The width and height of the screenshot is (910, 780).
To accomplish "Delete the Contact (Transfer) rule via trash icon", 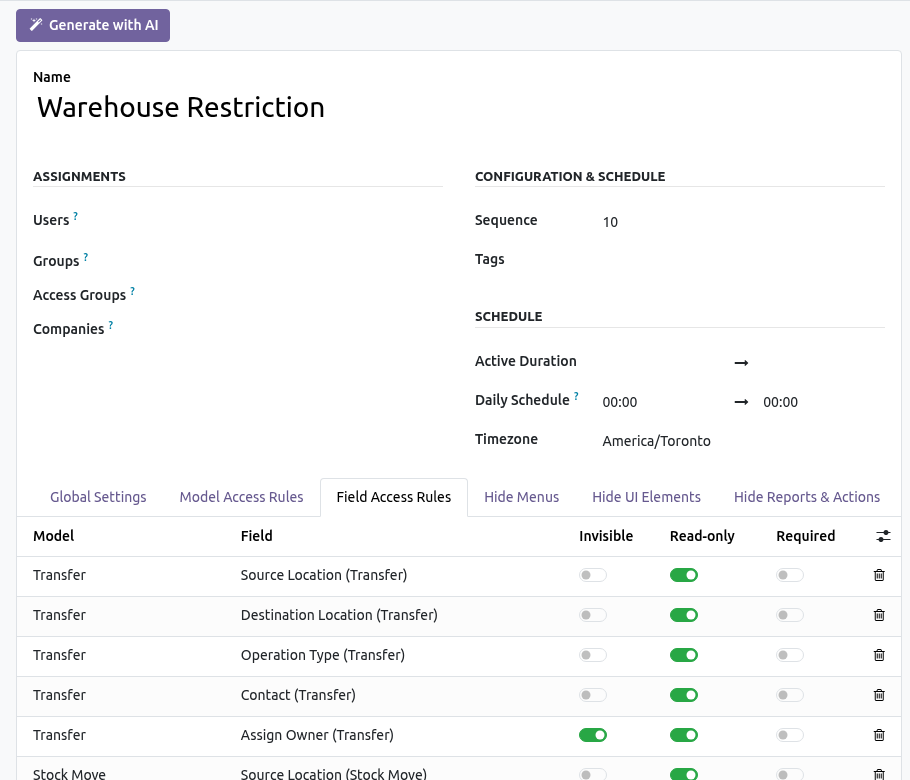I will (879, 695).
